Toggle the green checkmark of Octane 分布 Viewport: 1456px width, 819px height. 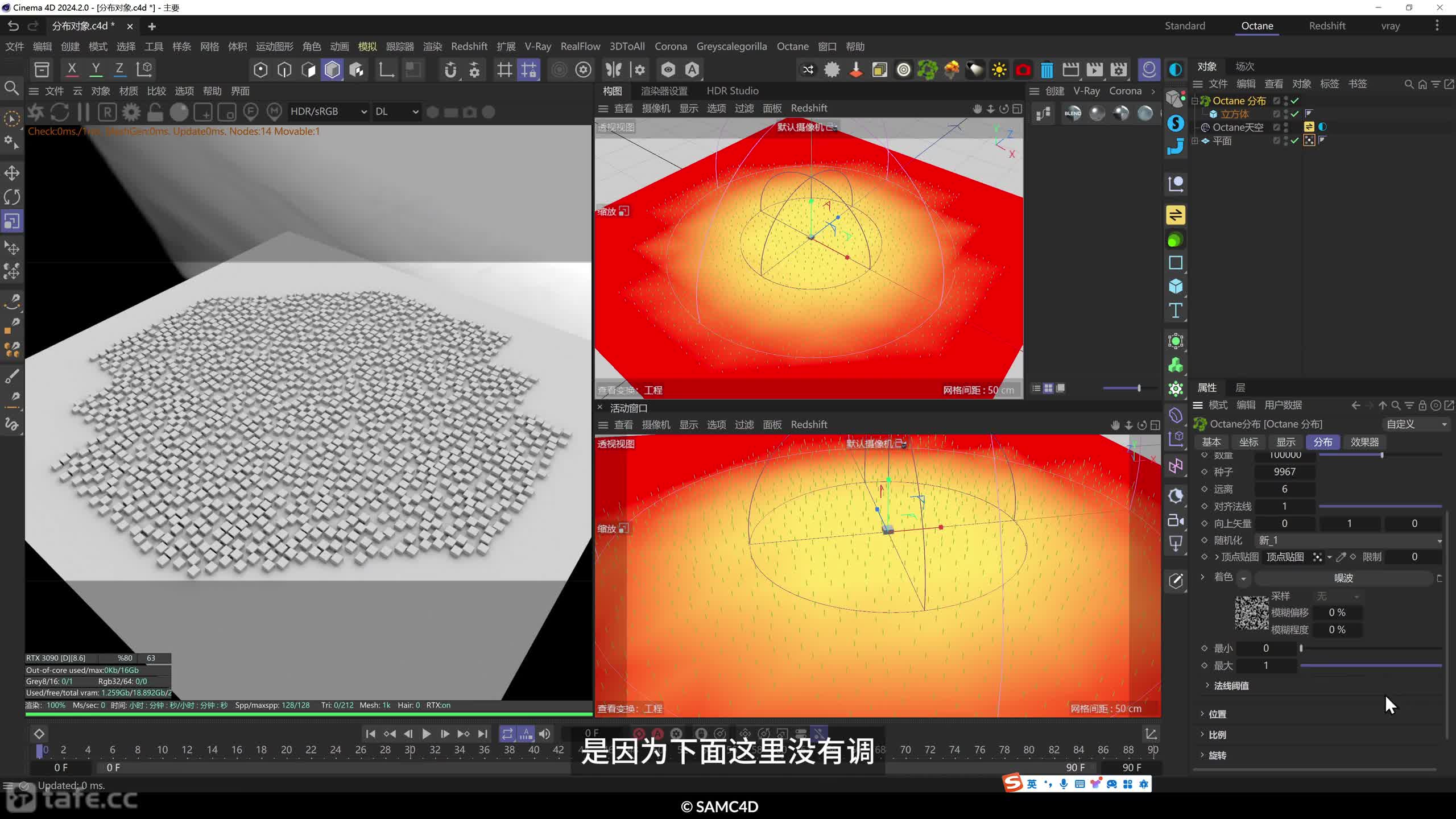coord(1295,101)
